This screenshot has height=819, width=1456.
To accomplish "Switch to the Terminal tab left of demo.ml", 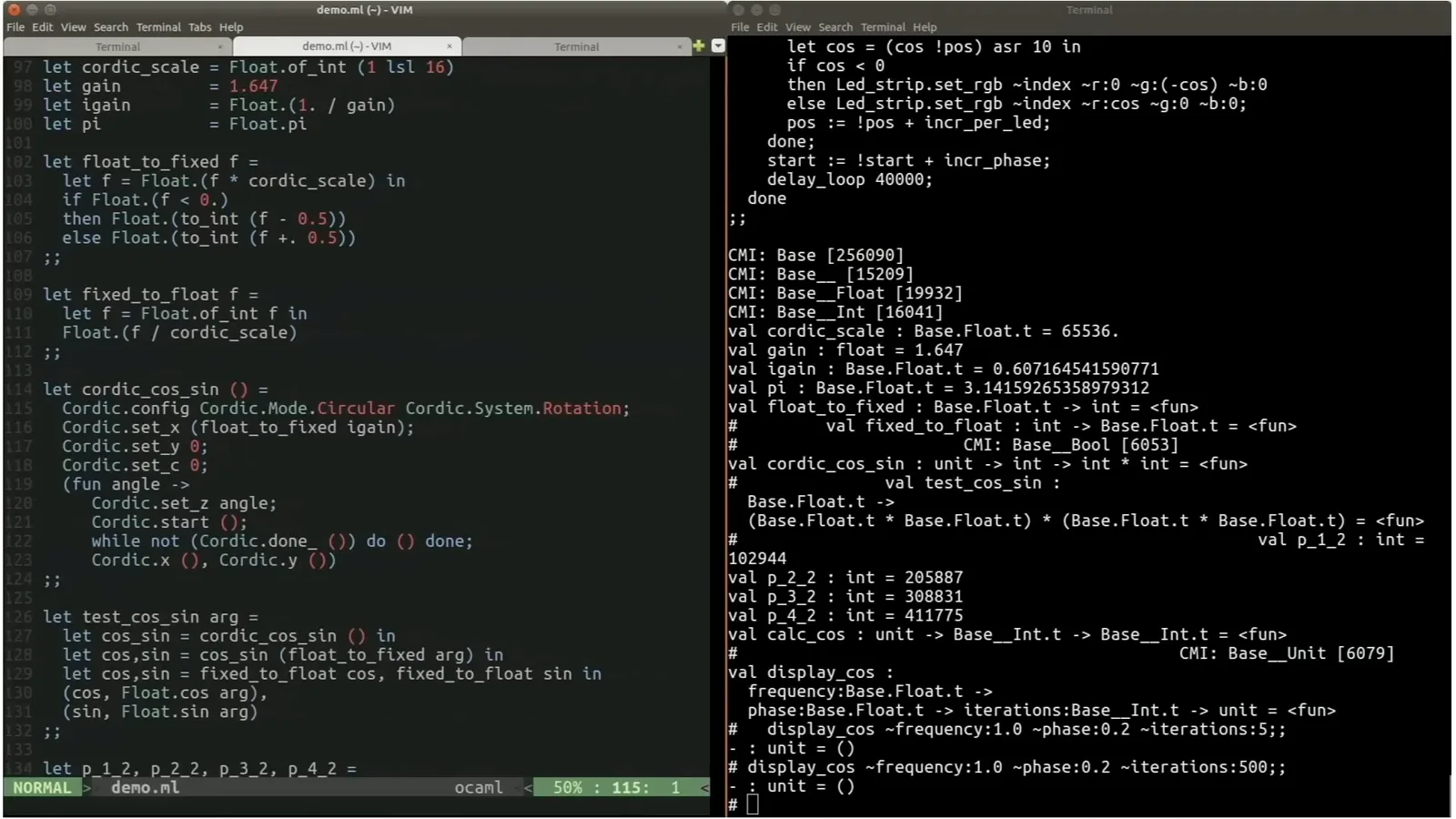I will [x=117, y=46].
